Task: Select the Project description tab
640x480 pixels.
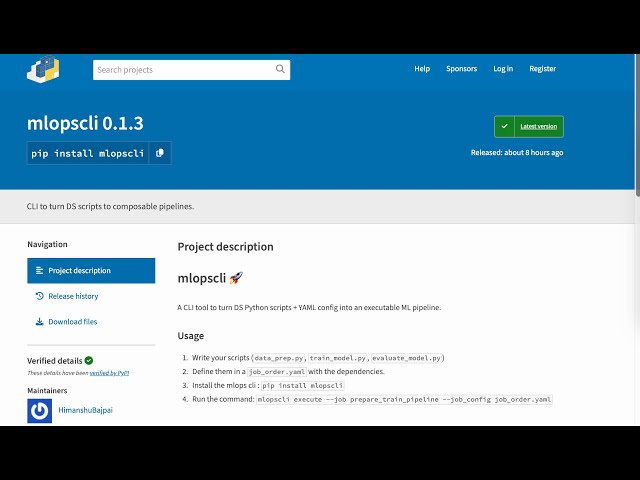Action: pos(91,271)
